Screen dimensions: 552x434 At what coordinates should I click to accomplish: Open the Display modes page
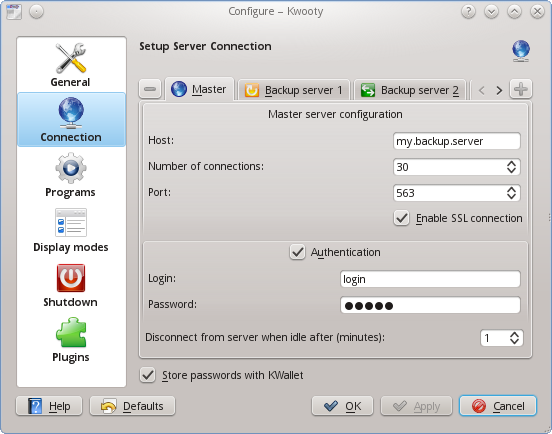click(71, 229)
